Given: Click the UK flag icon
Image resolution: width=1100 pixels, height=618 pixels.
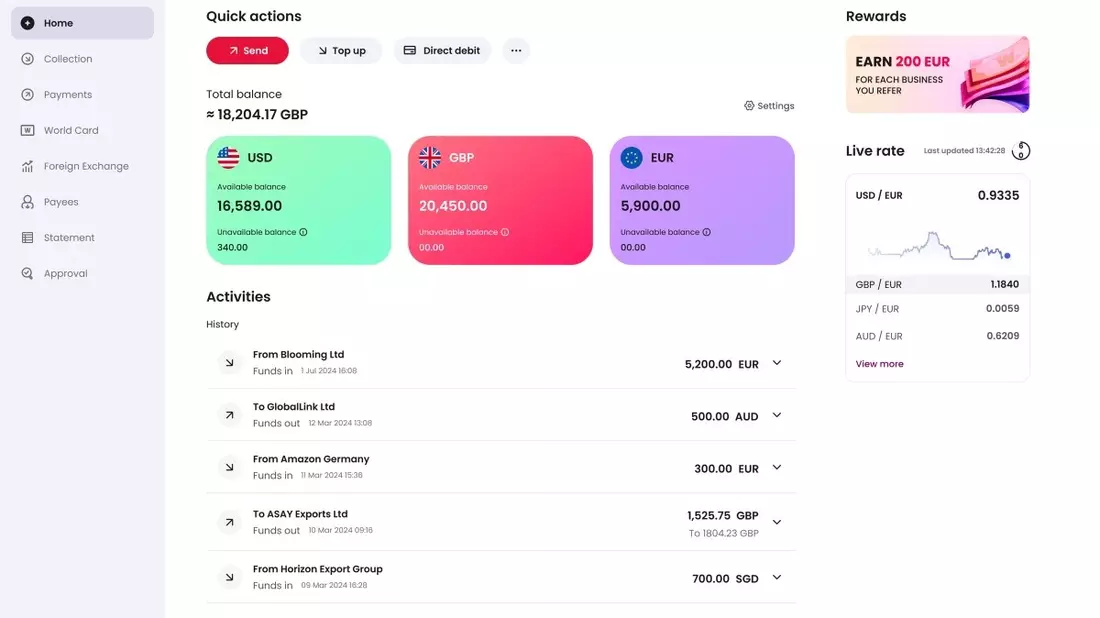Looking at the screenshot, I should [x=430, y=158].
